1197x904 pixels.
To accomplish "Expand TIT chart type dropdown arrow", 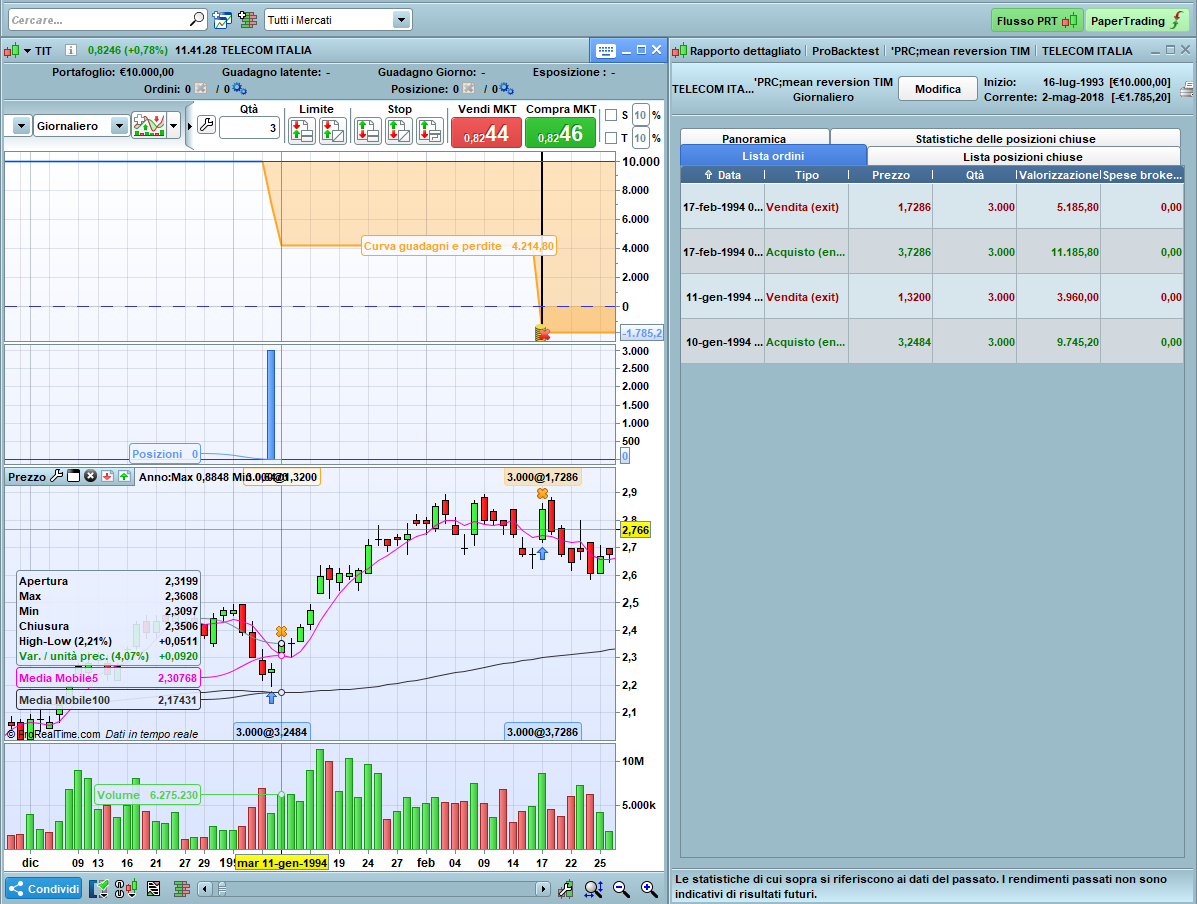I will pos(27,51).
